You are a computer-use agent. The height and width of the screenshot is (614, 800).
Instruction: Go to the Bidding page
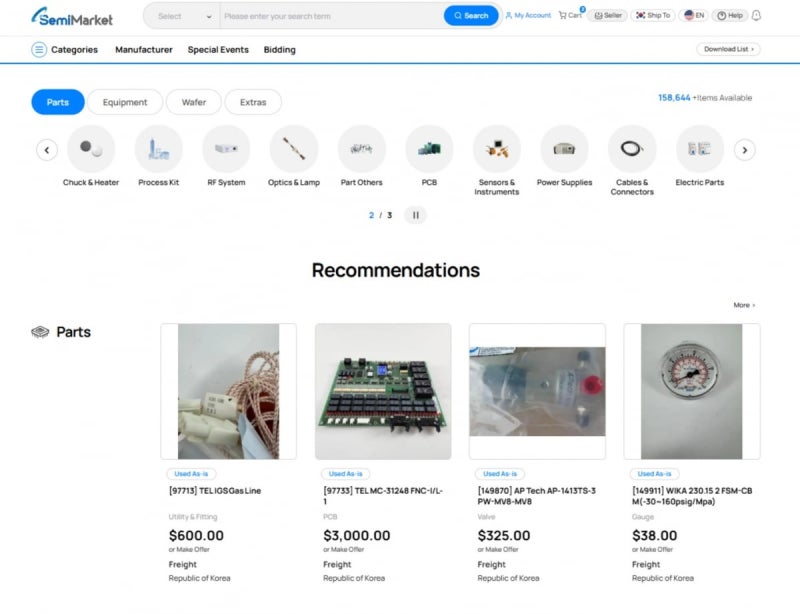(x=280, y=50)
